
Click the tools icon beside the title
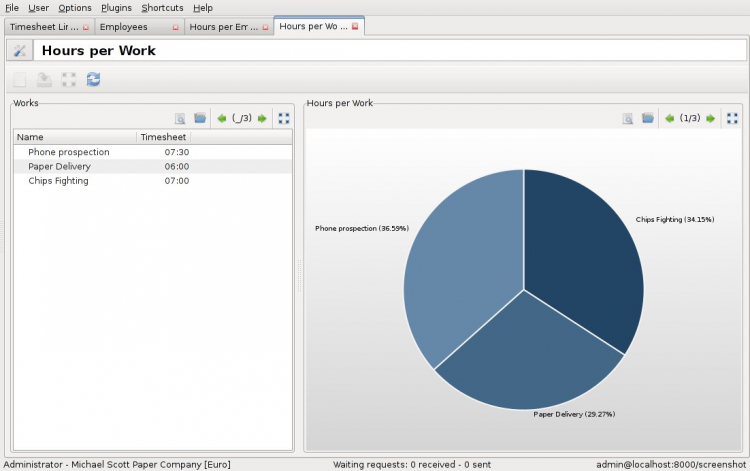(20, 50)
